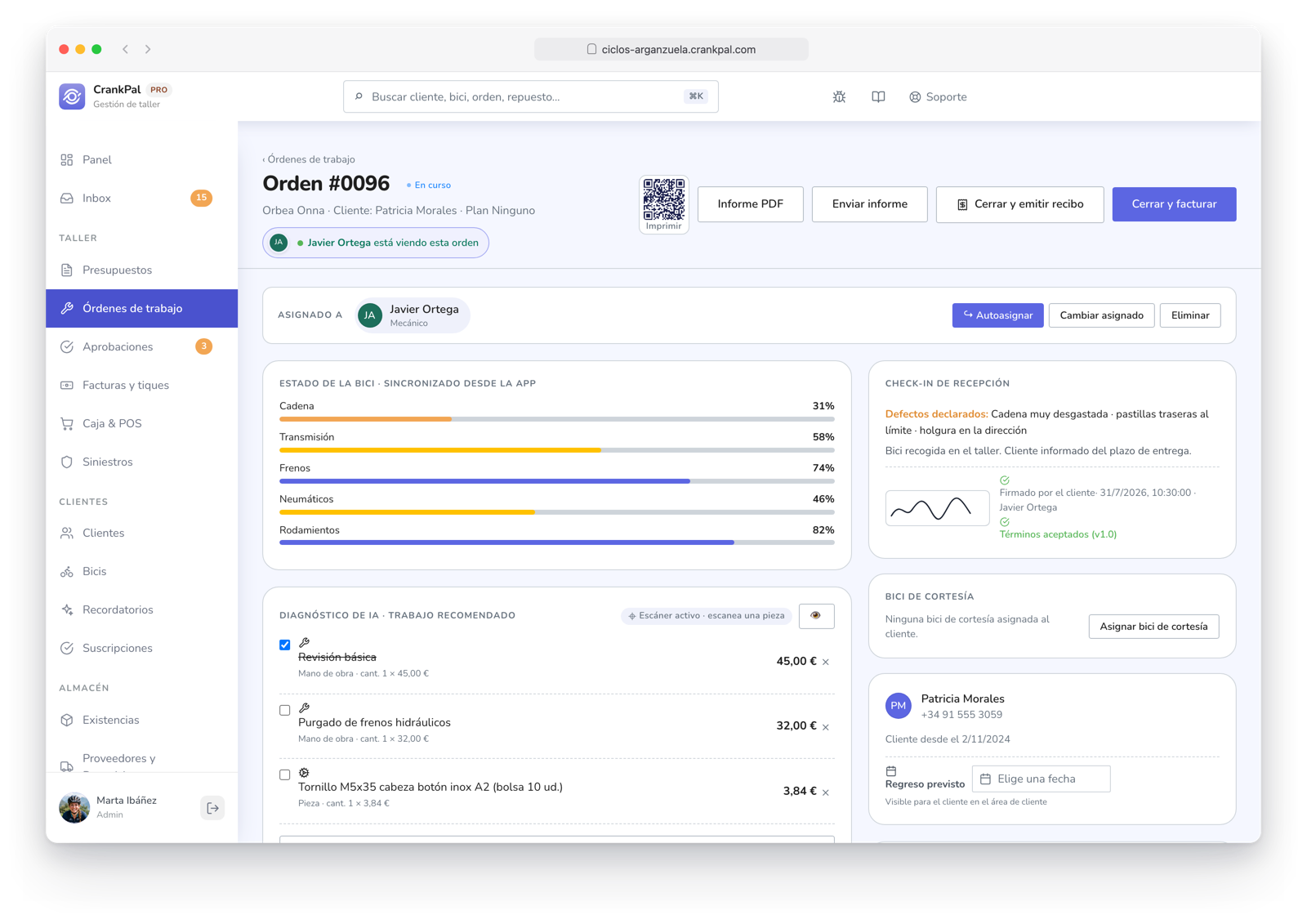The image size is (1307, 924).
Task: Click Marta Ibáñez profile avatar
Action: click(74, 808)
